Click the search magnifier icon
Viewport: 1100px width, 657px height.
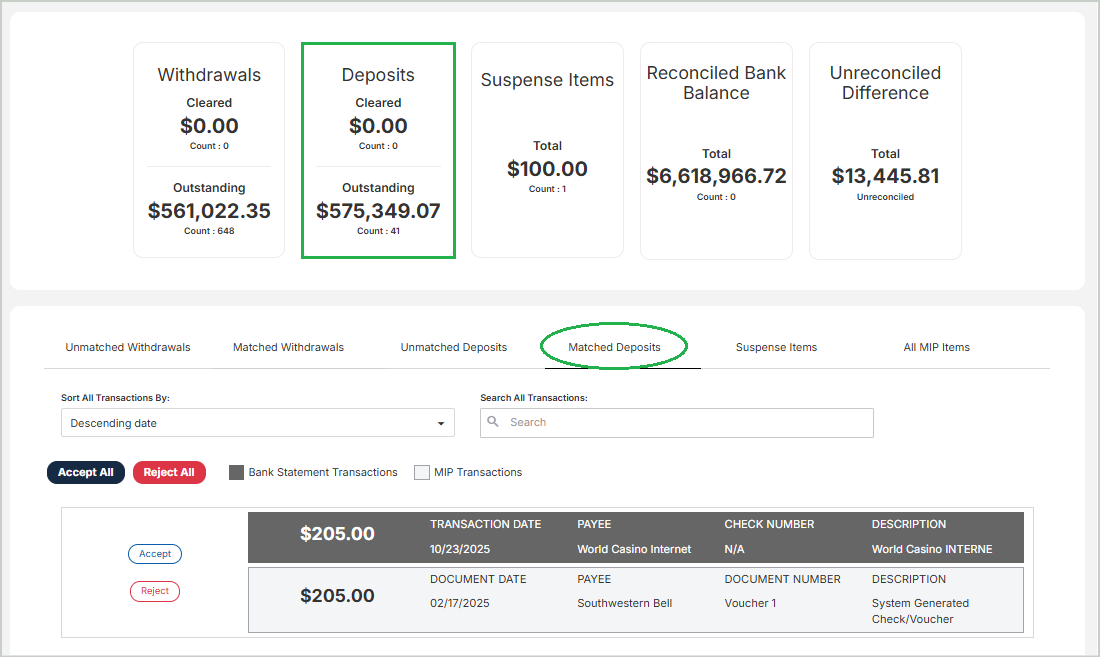click(x=494, y=422)
